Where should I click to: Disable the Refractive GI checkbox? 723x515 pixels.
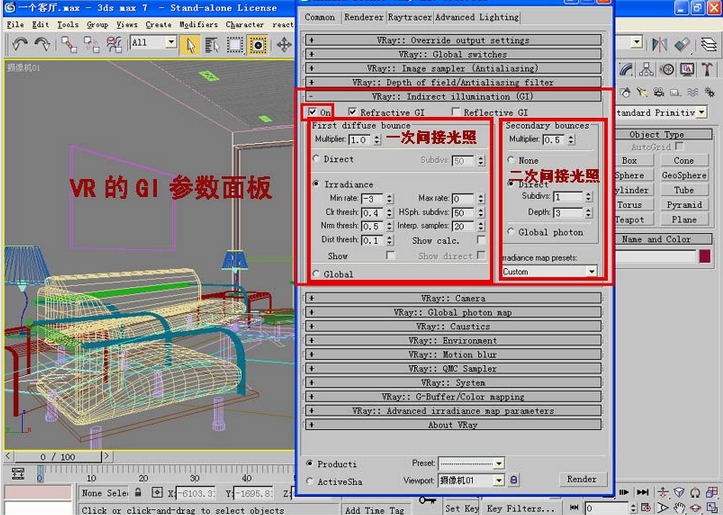[x=353, y=112]
